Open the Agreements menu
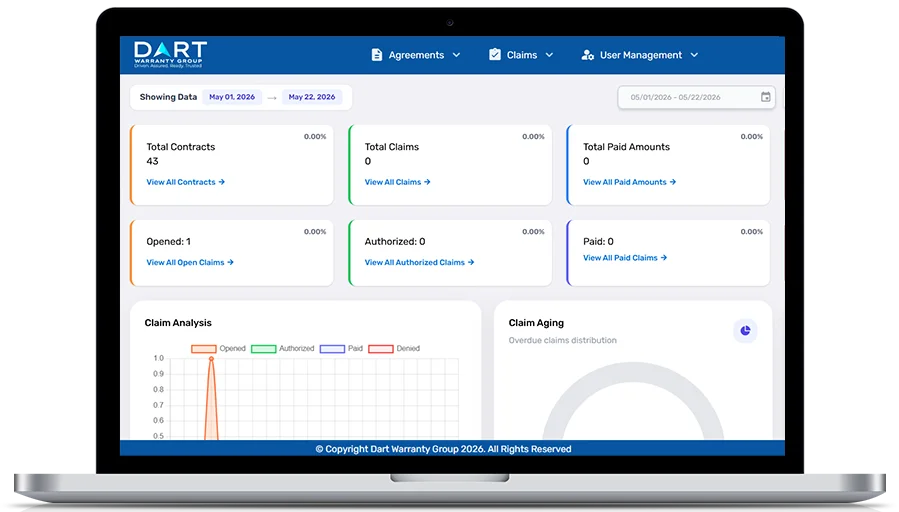The width and height of the screenshot is (899, 512). (416, 55)
